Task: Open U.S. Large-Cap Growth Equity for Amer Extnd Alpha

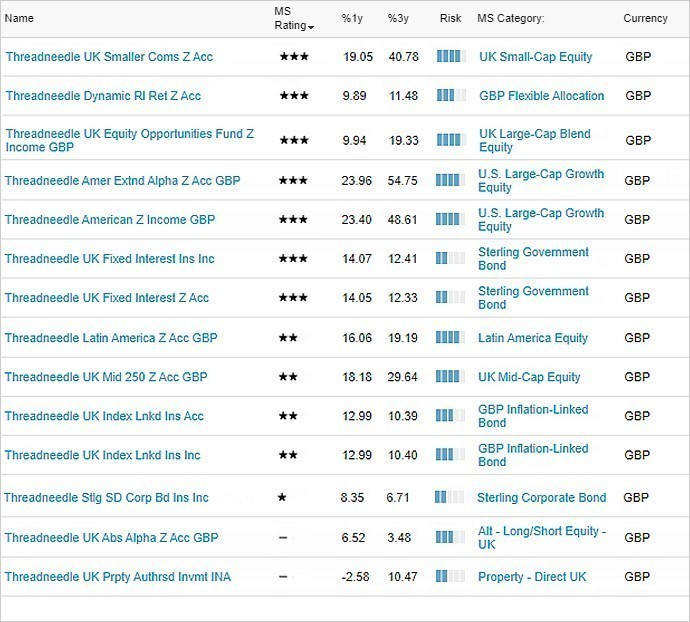Action: click(x=541, y=180)
